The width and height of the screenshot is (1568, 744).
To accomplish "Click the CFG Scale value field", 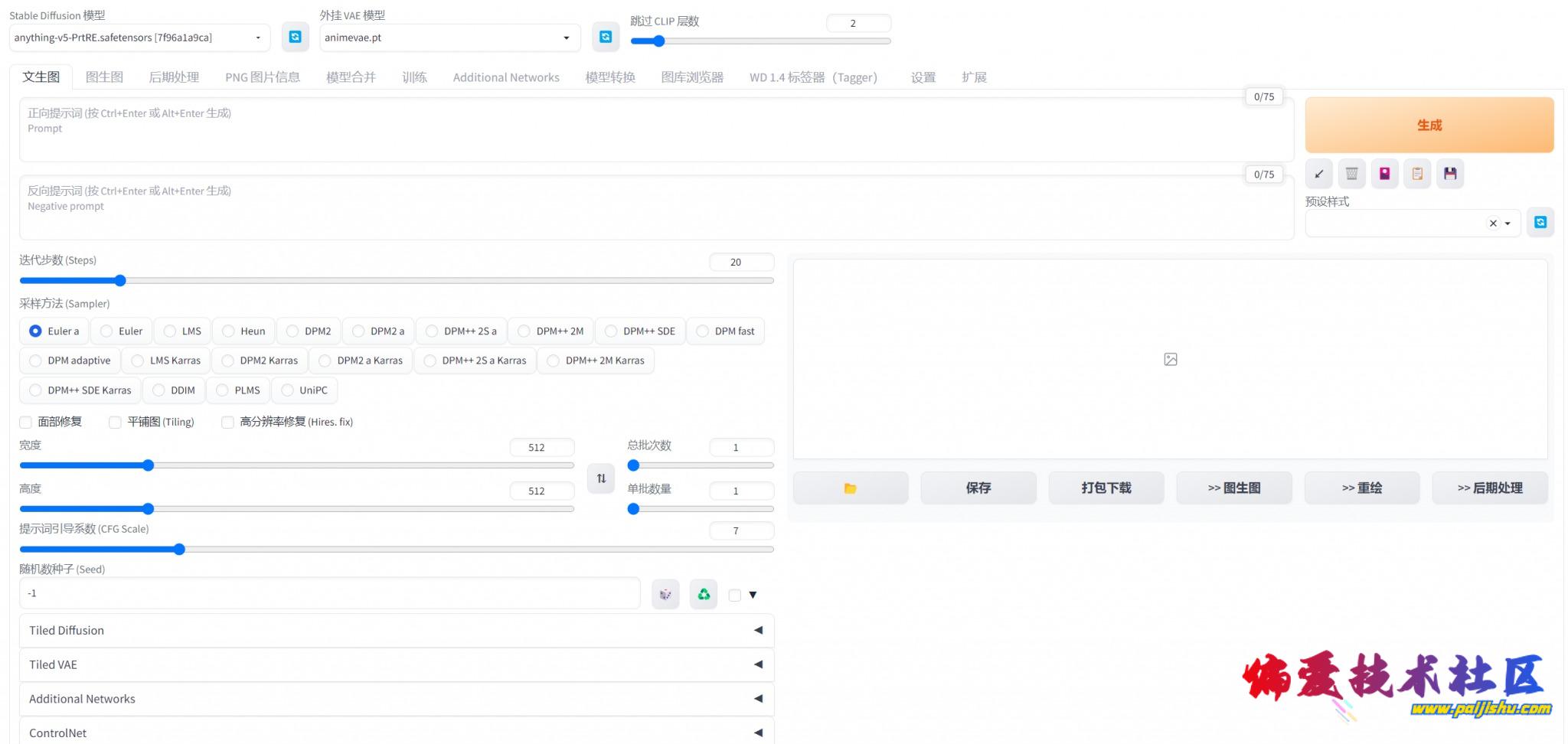I will (x=741, y=531).
